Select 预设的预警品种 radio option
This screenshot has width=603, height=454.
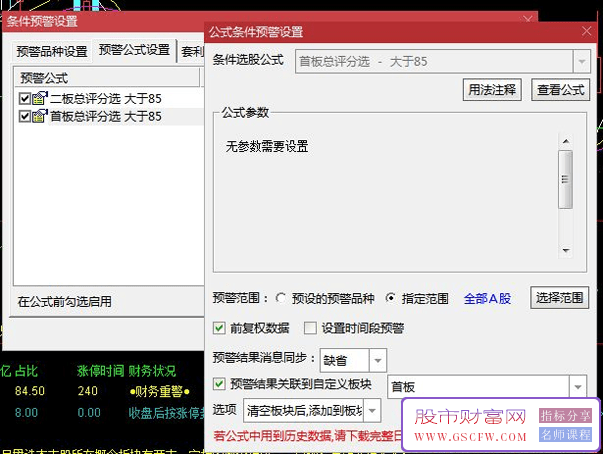281,298
